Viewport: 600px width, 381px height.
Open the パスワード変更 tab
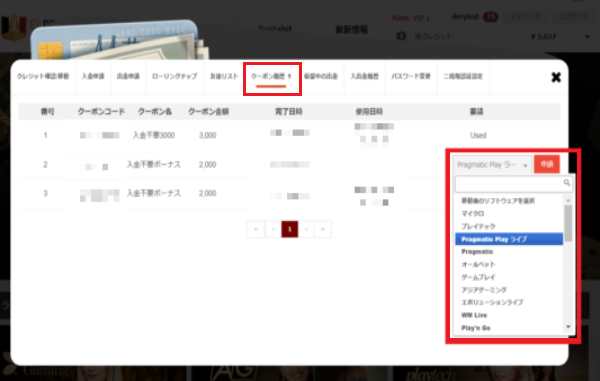coord(411,76)
